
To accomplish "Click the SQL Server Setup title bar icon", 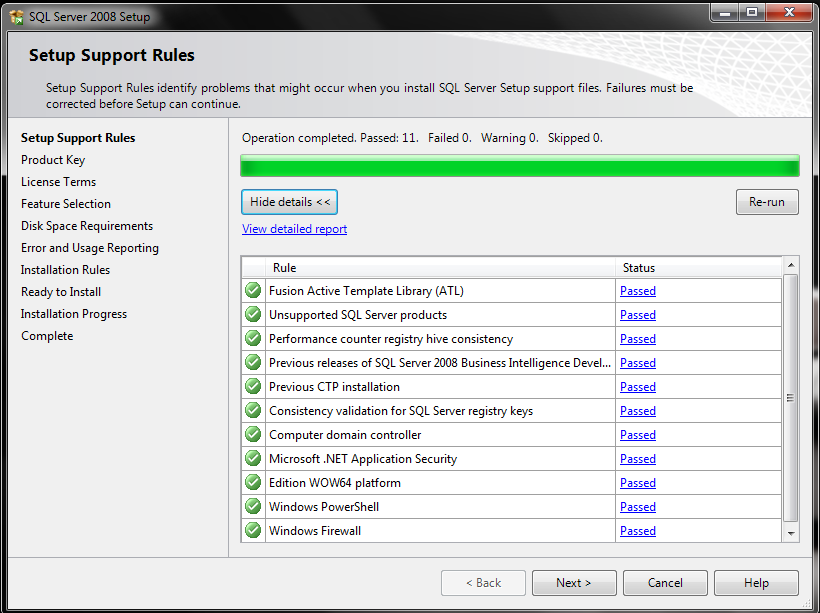I will 16,17.
